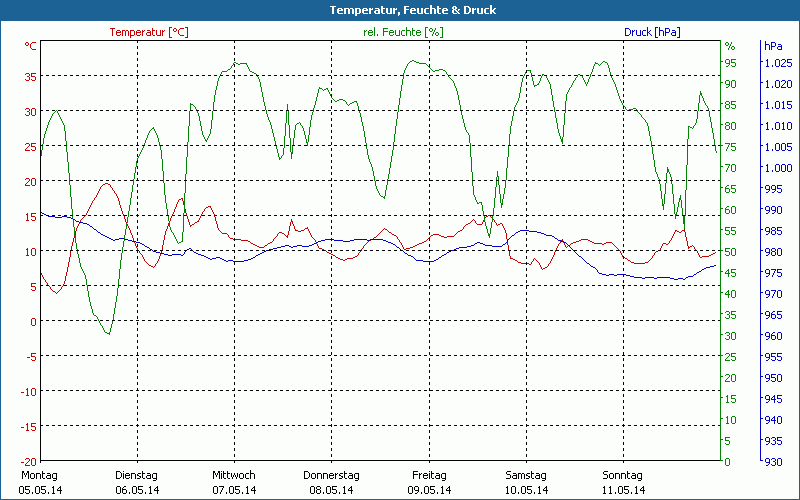
Task: Click the red '25' temperature axis value
Action: click(x=31, y=146)
